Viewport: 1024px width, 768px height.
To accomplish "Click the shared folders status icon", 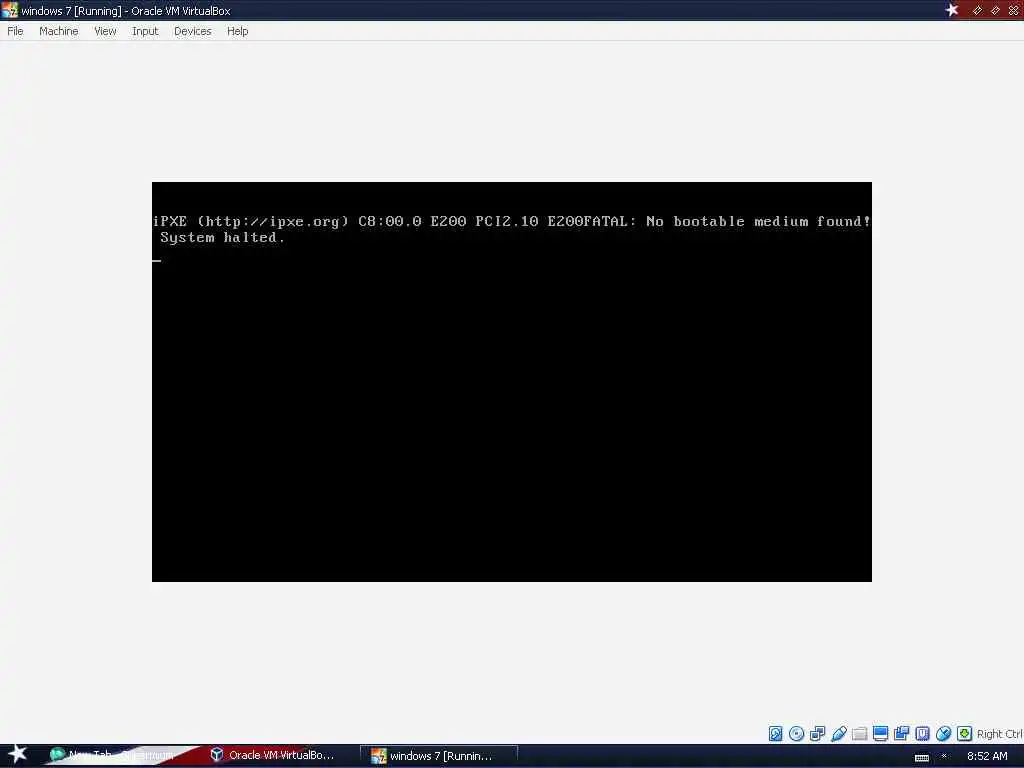I will 859,733.
